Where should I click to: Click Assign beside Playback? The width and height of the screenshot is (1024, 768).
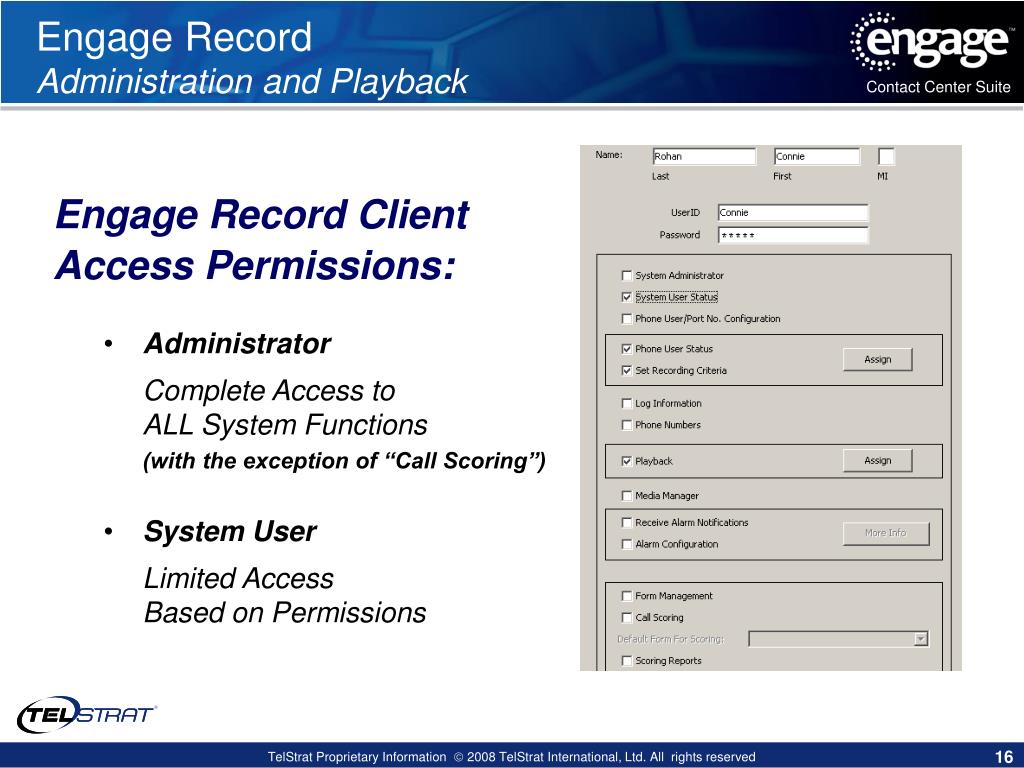pos(877,460)
